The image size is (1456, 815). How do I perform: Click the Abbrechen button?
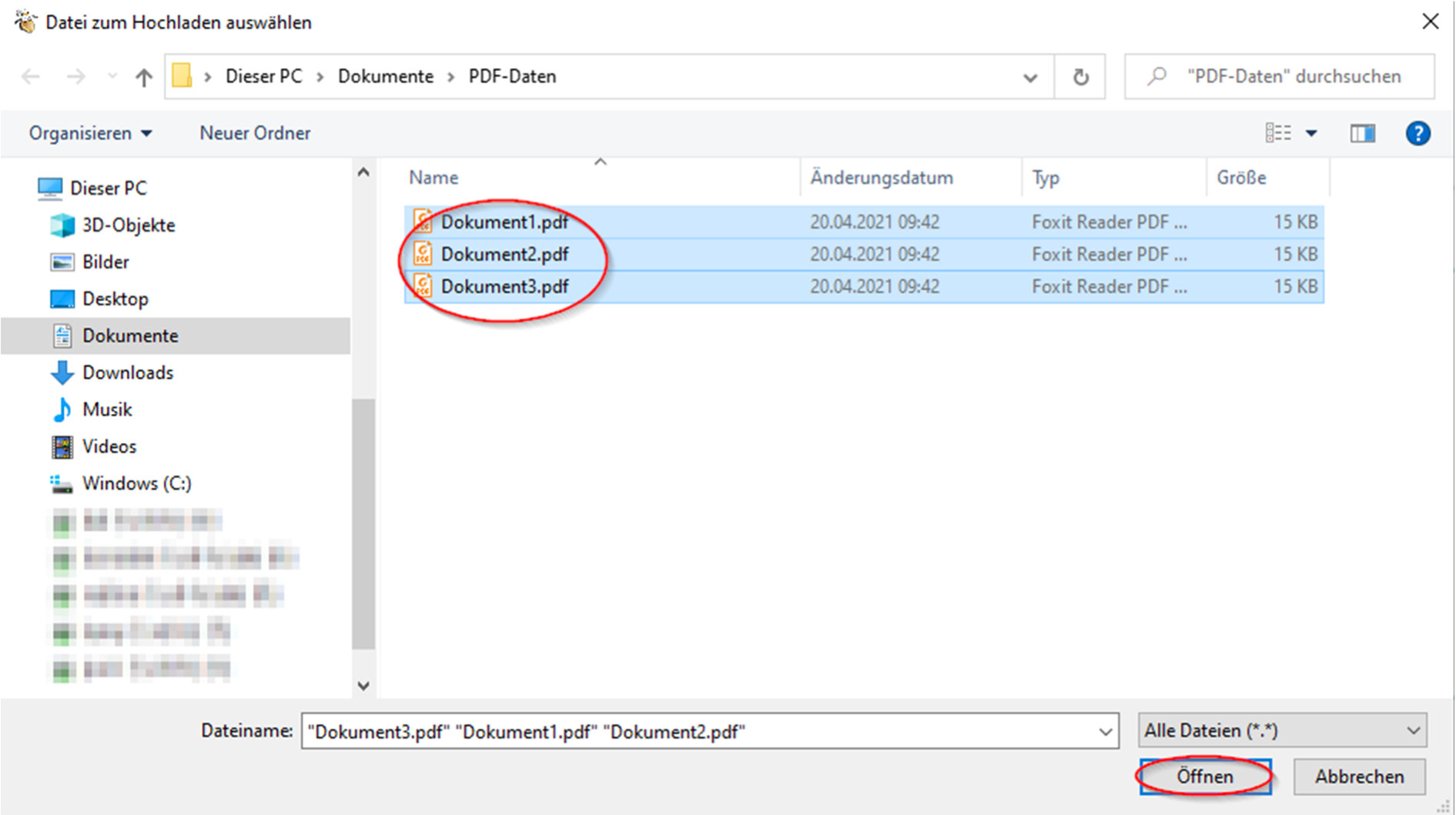coord(1359,777)
